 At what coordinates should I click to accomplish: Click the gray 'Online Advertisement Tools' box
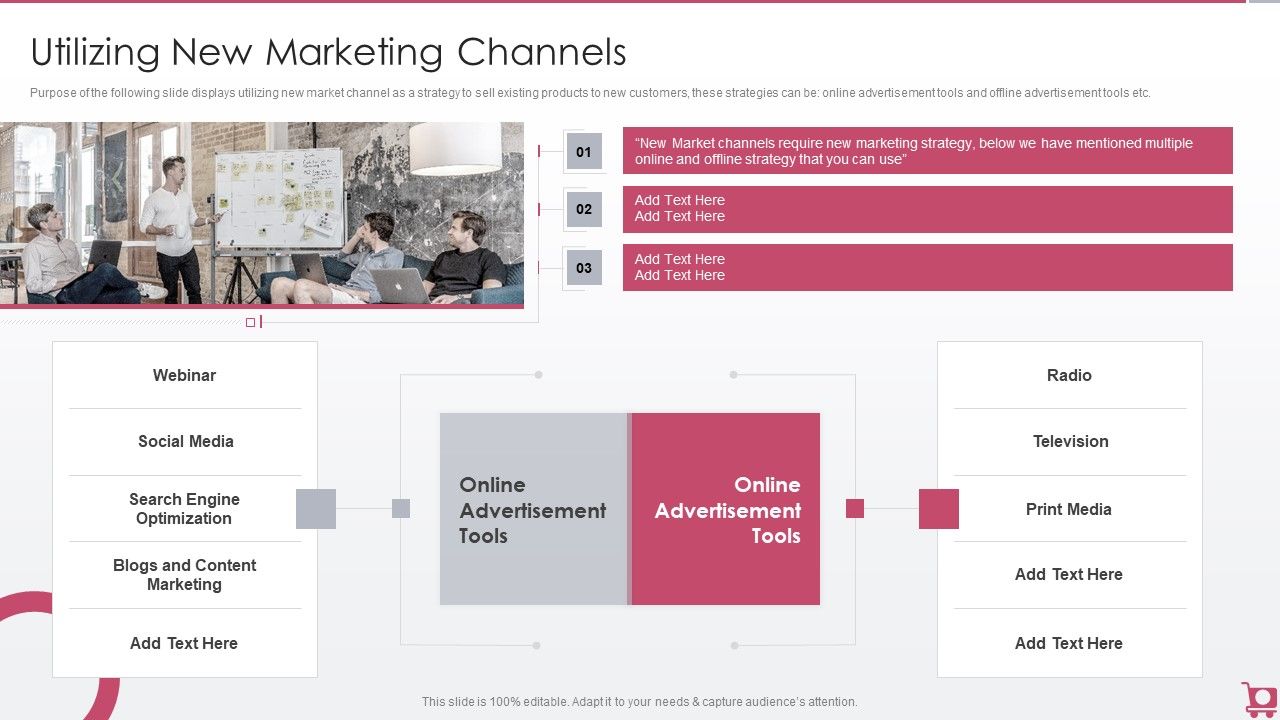(534, 509)
